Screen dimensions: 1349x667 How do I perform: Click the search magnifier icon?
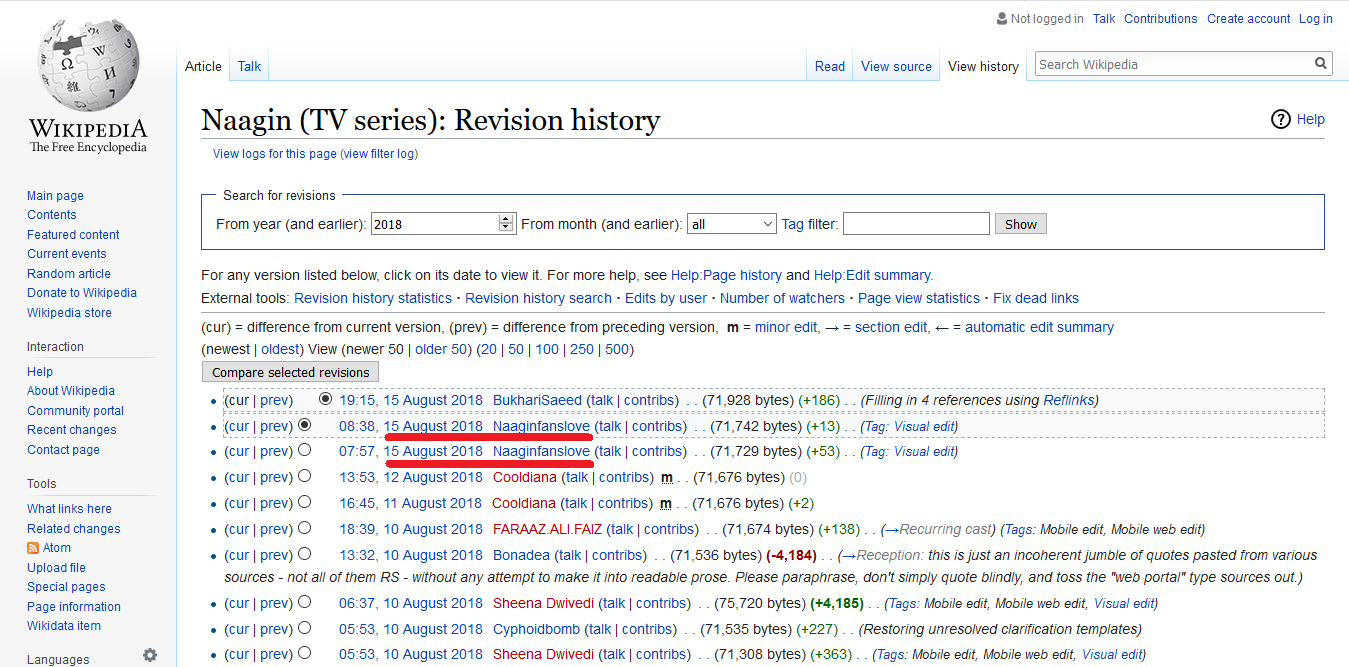(1322, 64)
